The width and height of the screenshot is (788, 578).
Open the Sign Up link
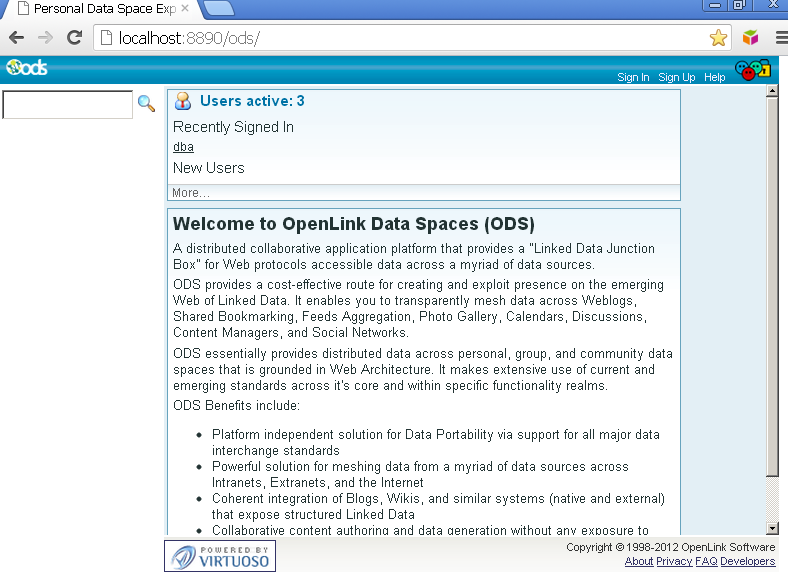[x=676, y=77]
